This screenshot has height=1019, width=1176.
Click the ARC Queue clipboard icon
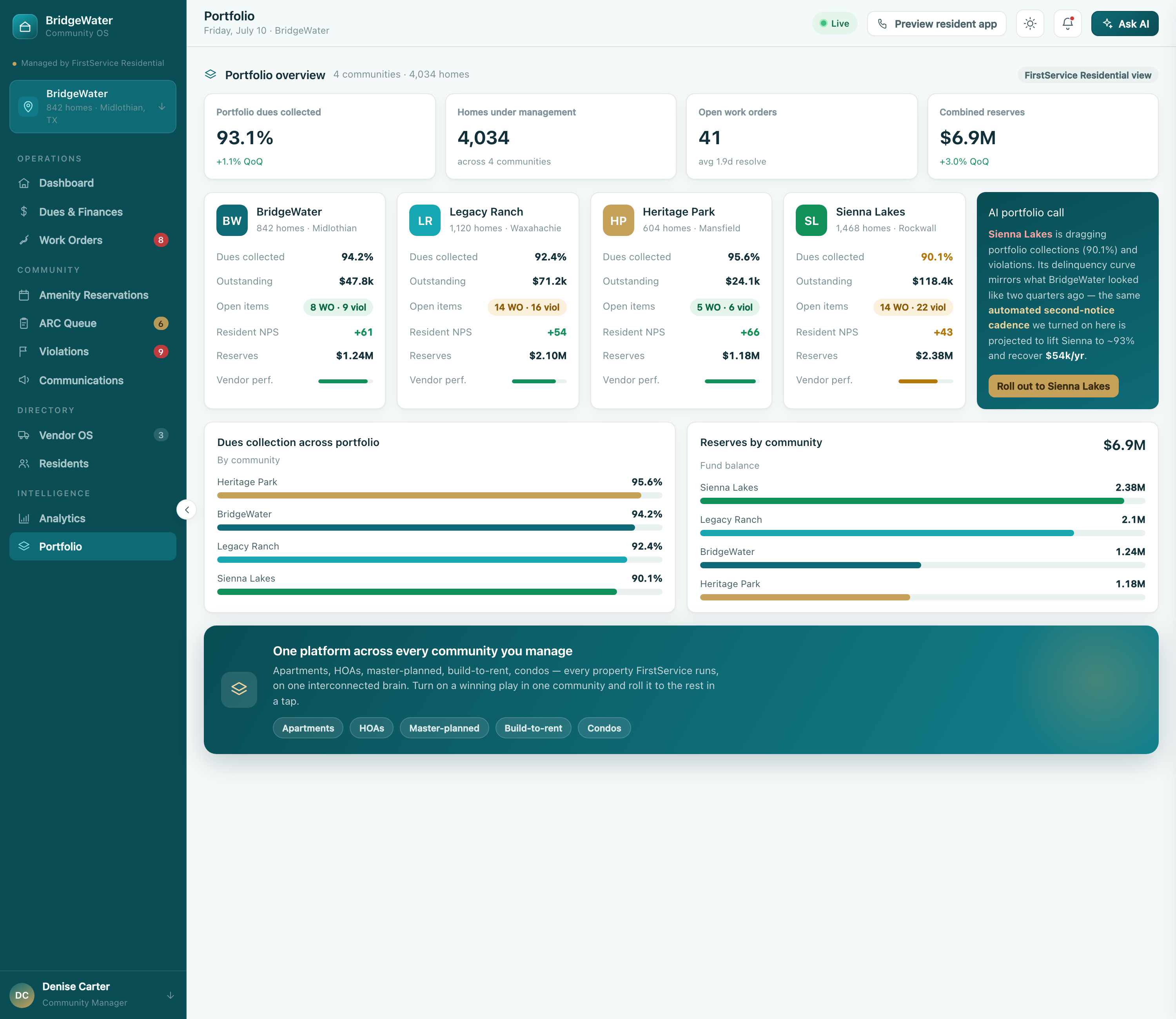(24, 324)
